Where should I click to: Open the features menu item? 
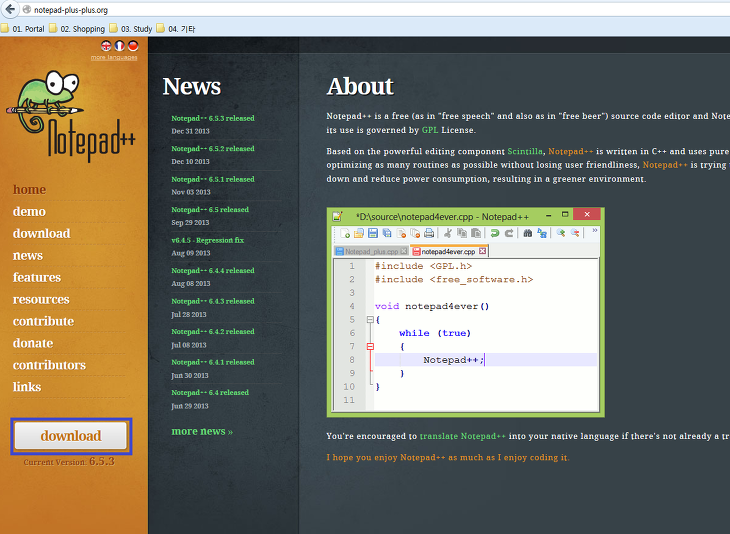(37, 277)
